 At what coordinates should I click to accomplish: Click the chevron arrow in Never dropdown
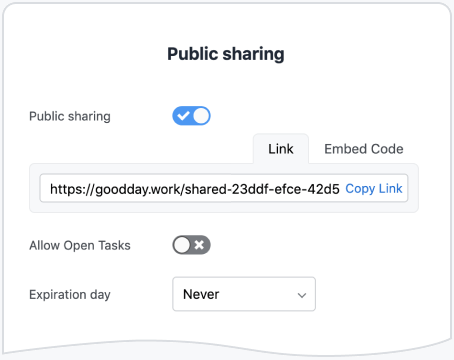click(302, 295)
